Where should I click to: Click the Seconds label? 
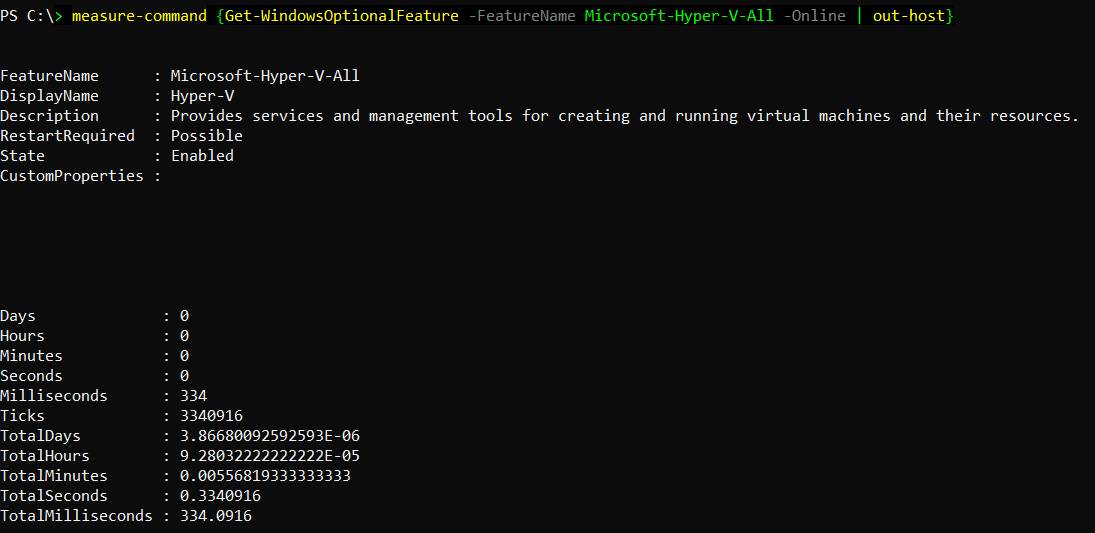[x=31, y=376]
